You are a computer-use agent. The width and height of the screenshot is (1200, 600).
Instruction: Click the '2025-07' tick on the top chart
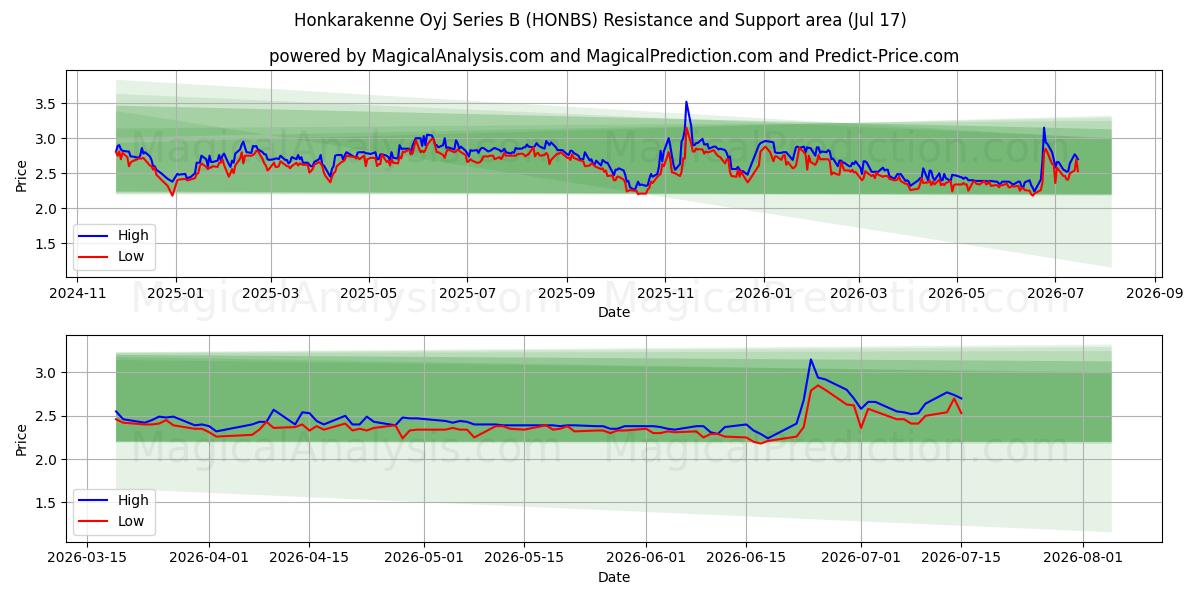[467, 293]
